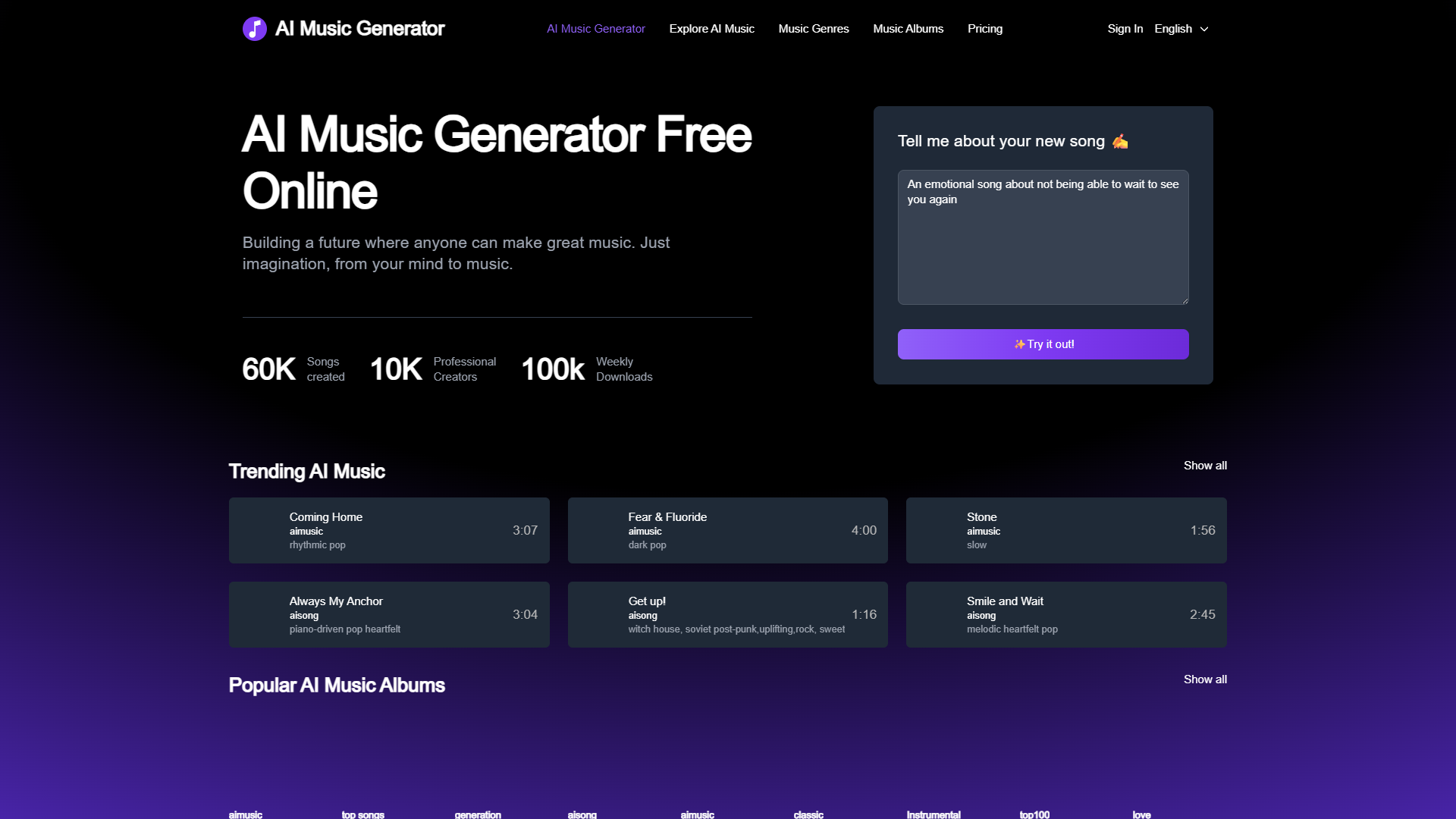Open the classic album
The image size is (1456, 819).
[x=808, y=814]
